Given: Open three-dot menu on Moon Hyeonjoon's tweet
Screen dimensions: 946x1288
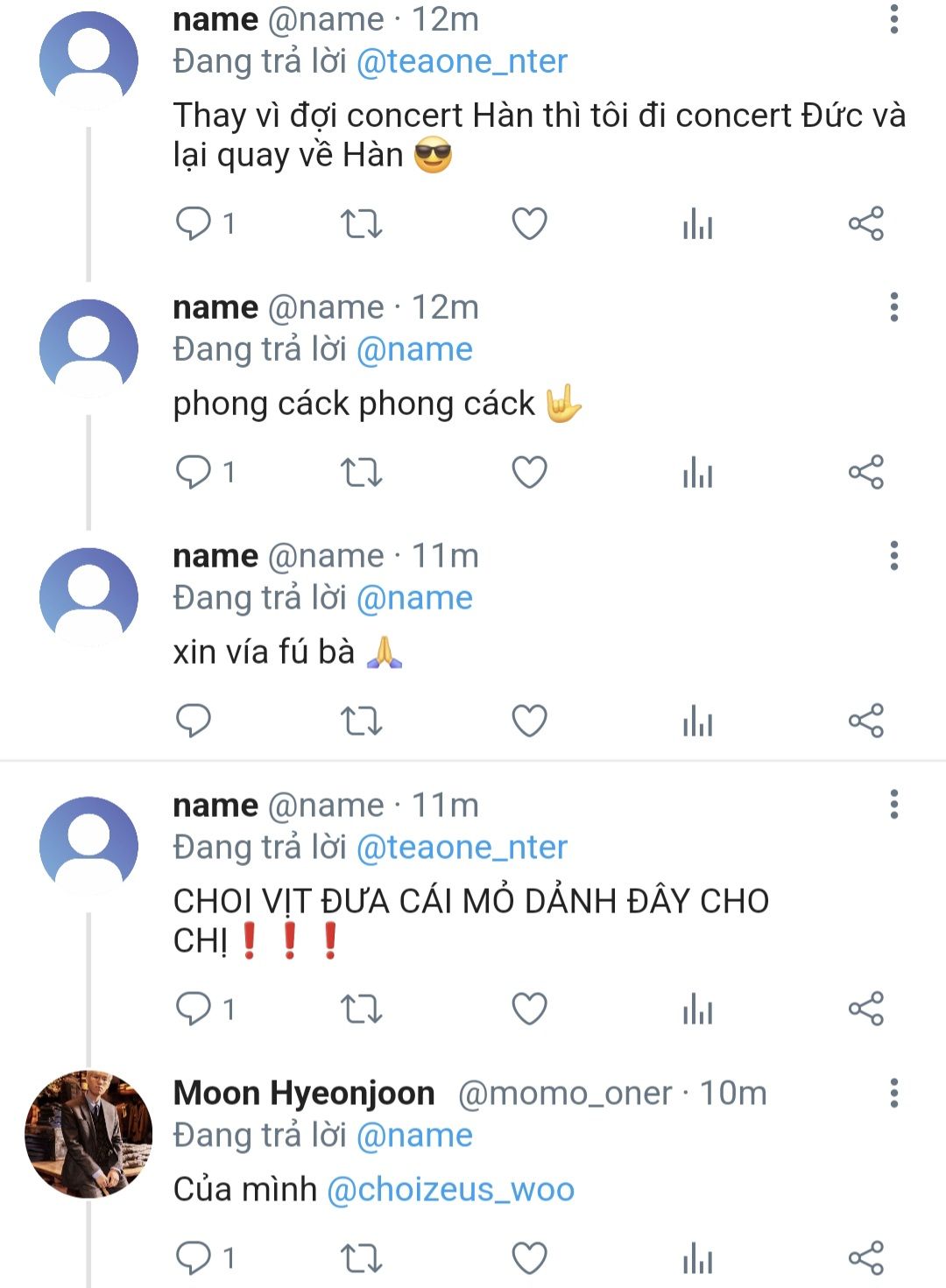Looking at the screenshot, I should pyautogui.click(x=893, y=1093).
